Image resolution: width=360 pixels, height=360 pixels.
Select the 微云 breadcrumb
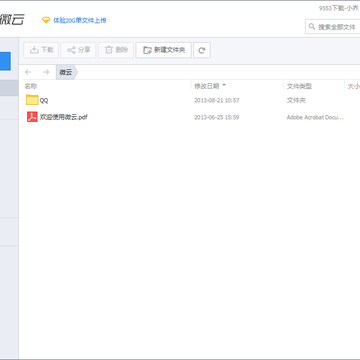pyautogui.click(x=66, y=72)
